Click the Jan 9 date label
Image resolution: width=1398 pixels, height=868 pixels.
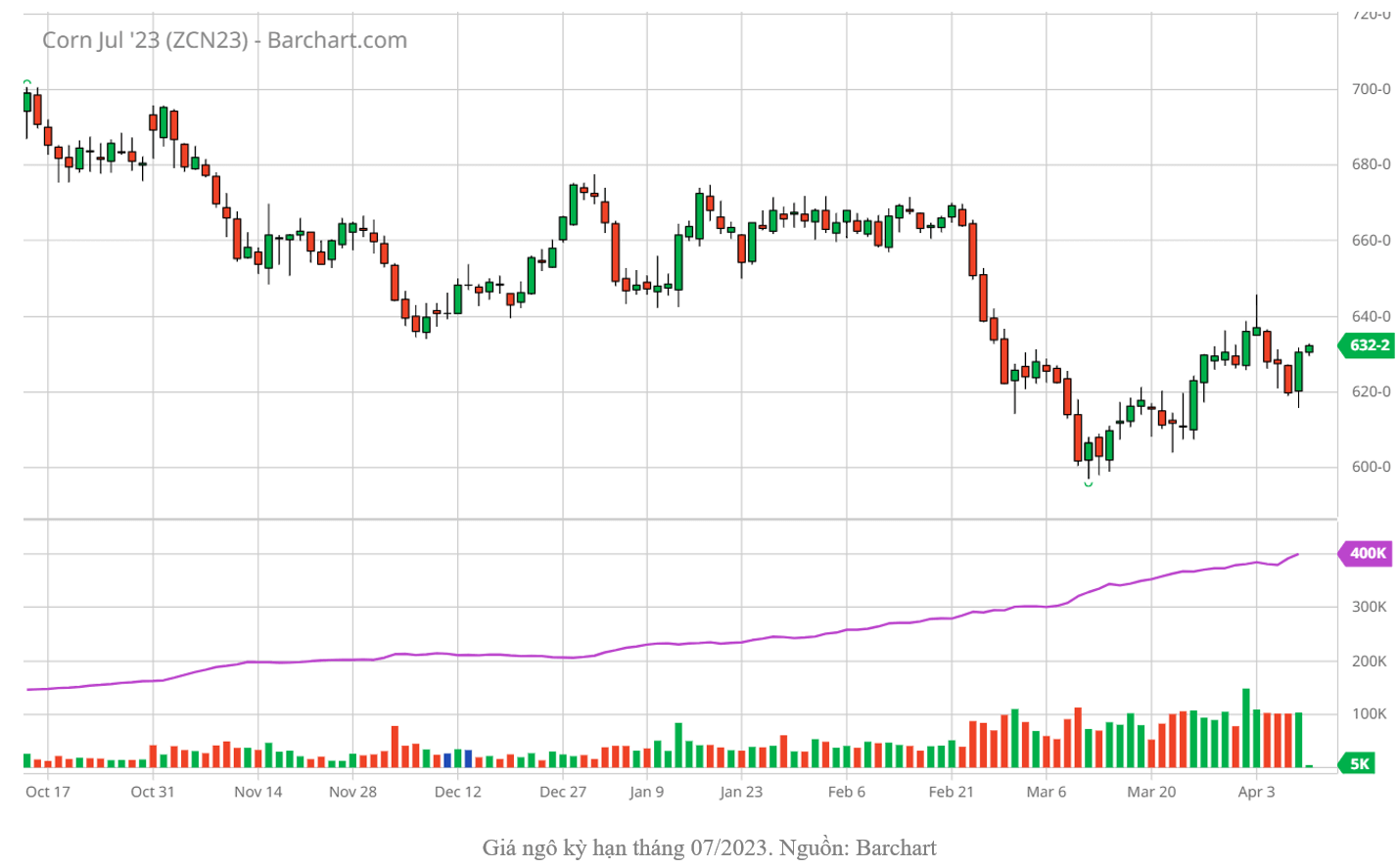click(647, 792)
